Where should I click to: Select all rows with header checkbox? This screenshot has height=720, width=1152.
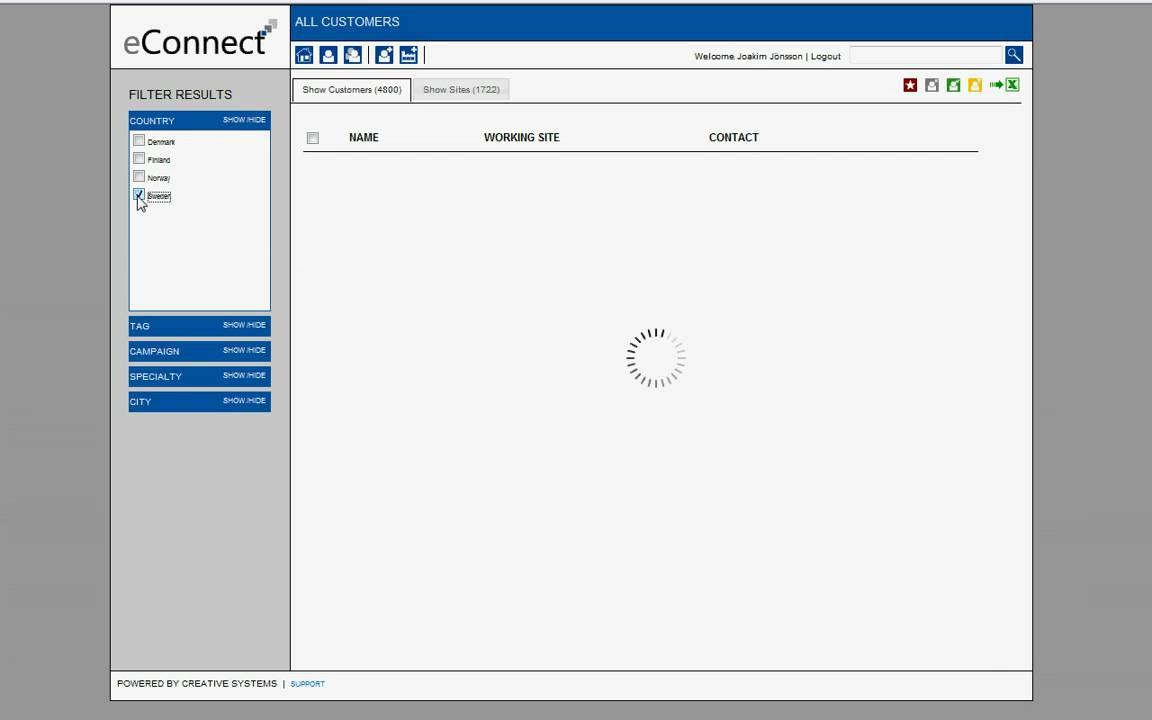click(x=313, y=138)
